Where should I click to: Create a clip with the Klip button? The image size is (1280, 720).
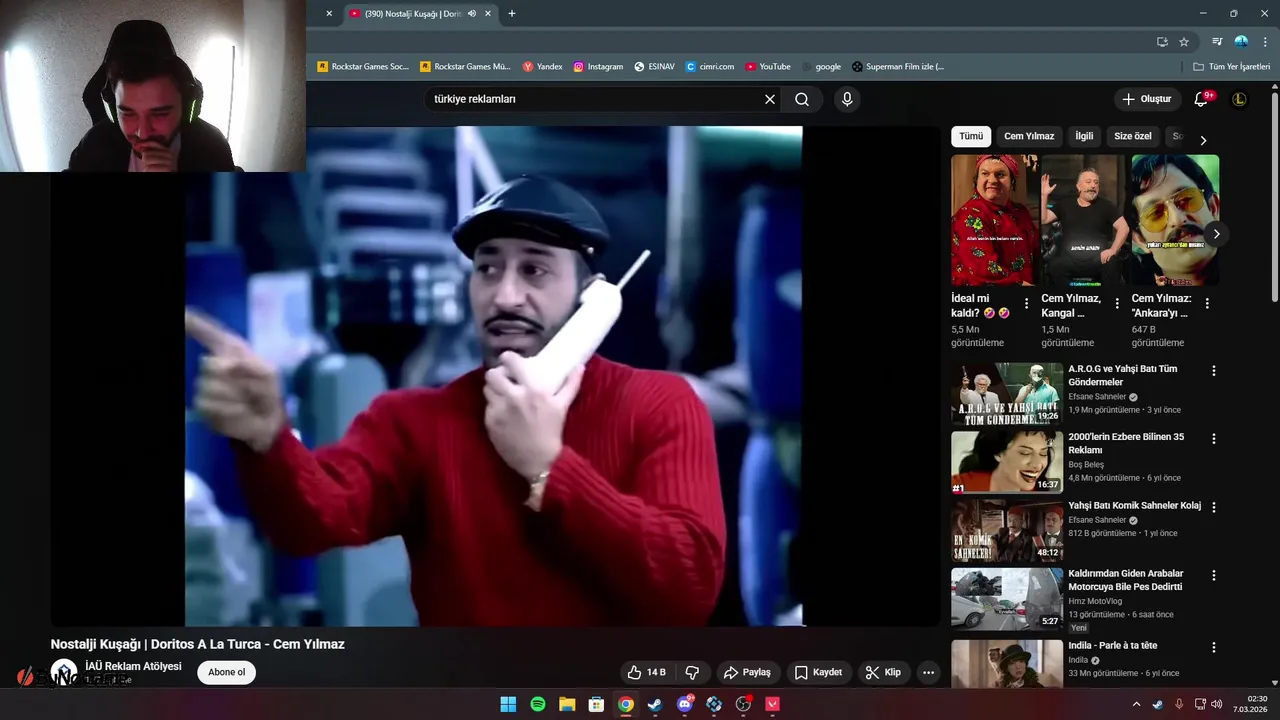[x=883, y=672]
